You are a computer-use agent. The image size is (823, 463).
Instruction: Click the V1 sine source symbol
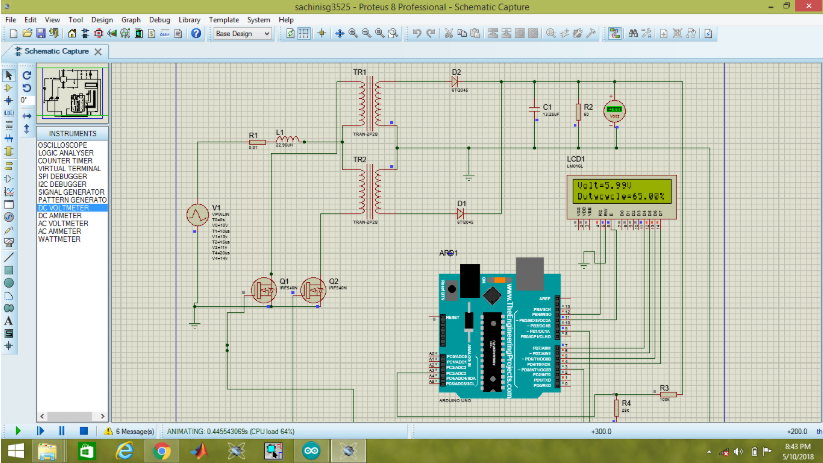(x=197, y=215)
